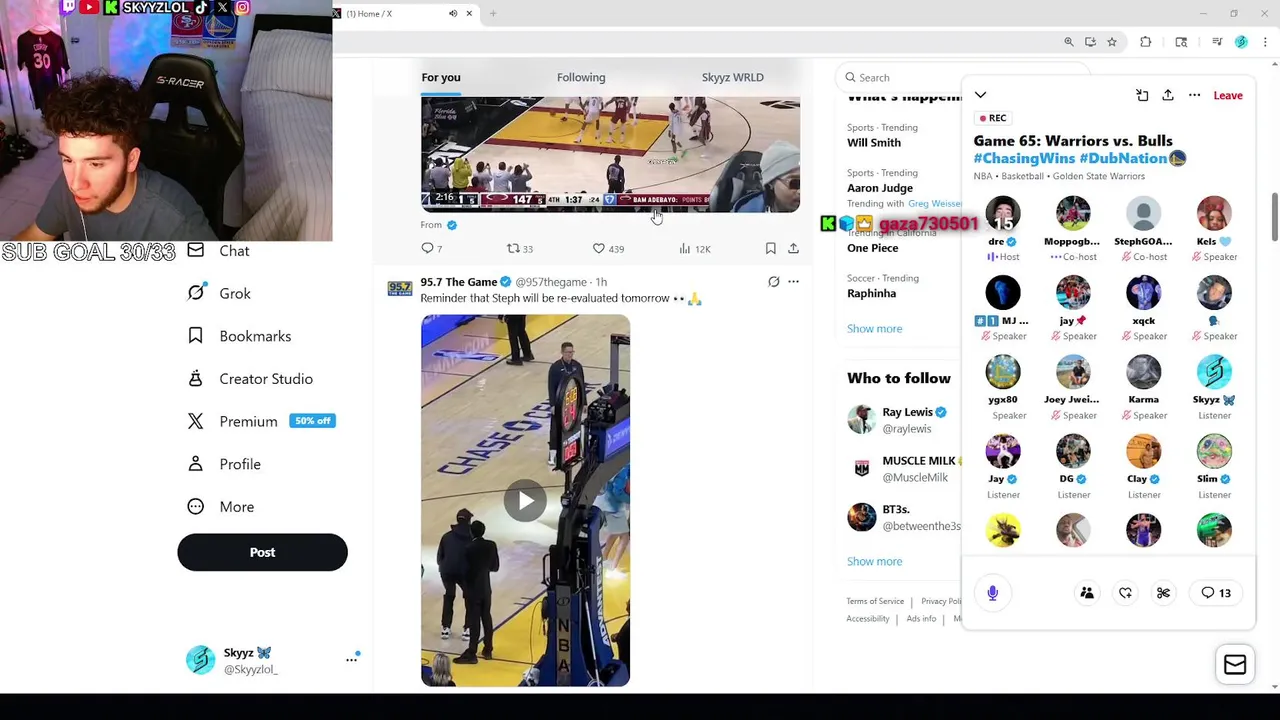Click the install app icon in address bar
Image resolution: width=1280 pixels, height=720 pixels.
point(1090,42)
